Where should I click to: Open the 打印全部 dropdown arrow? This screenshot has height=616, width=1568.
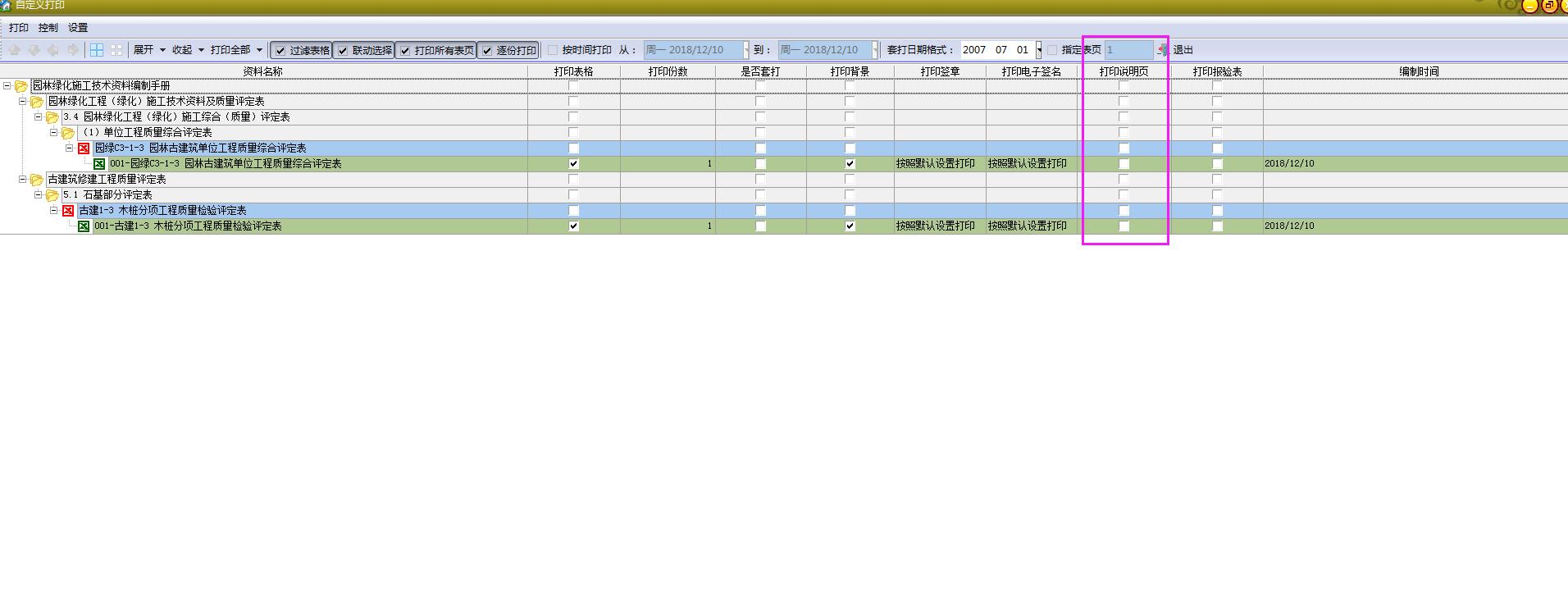(259, 50)
